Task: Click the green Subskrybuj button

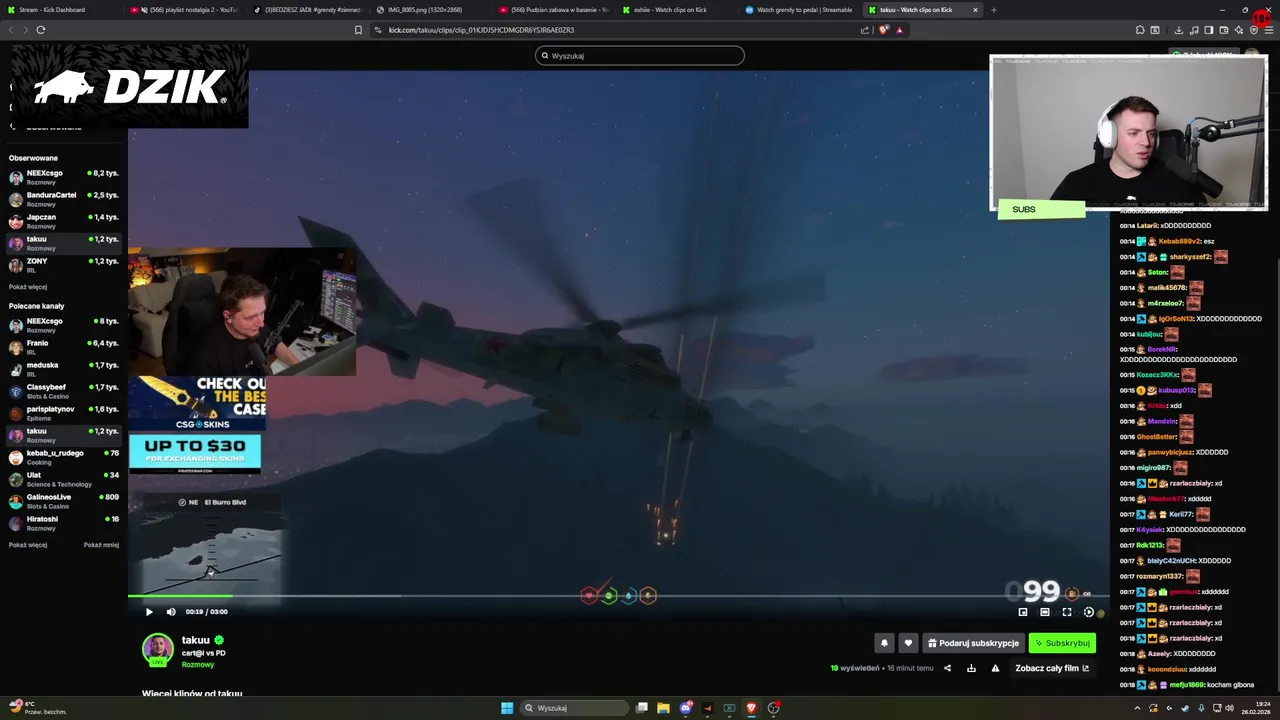Action: pos(1063,643)
